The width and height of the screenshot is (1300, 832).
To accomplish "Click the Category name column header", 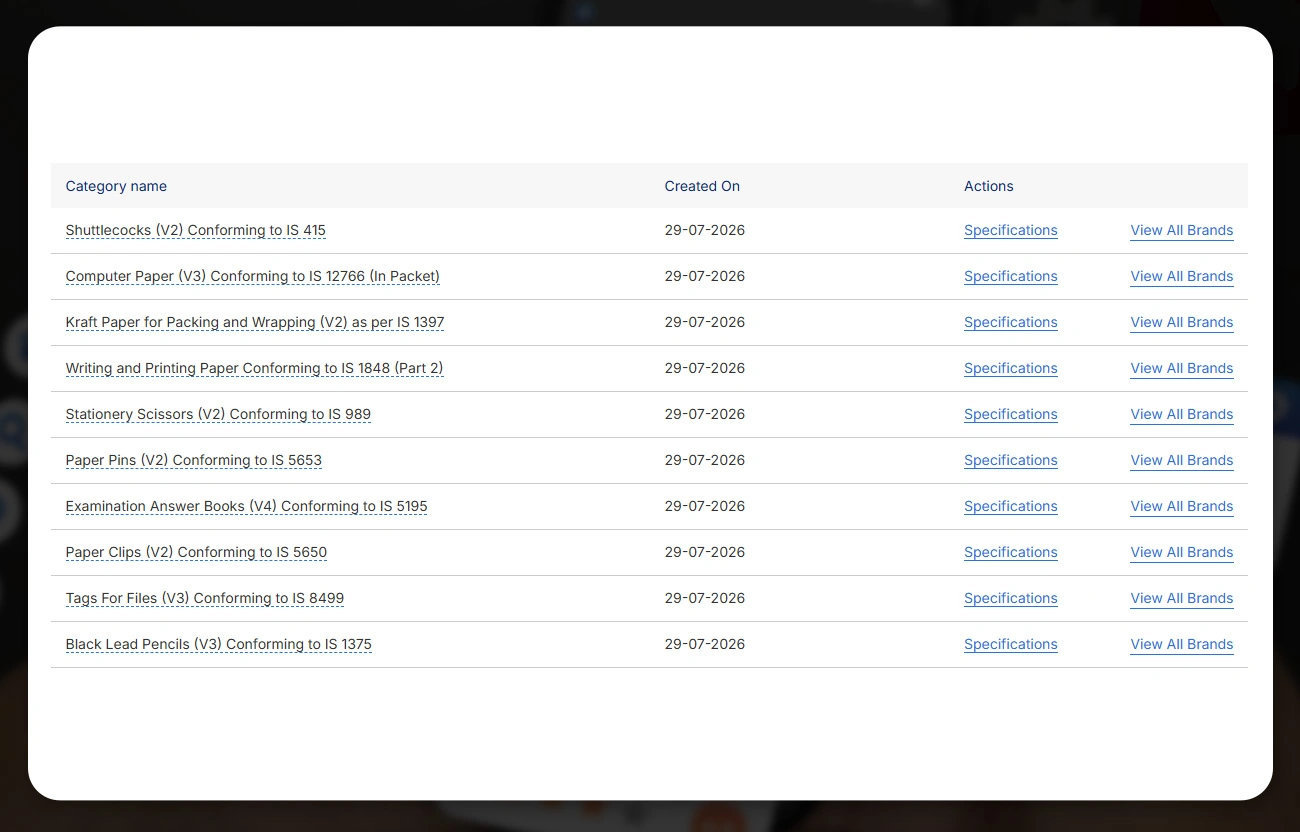I will point(116,186).
